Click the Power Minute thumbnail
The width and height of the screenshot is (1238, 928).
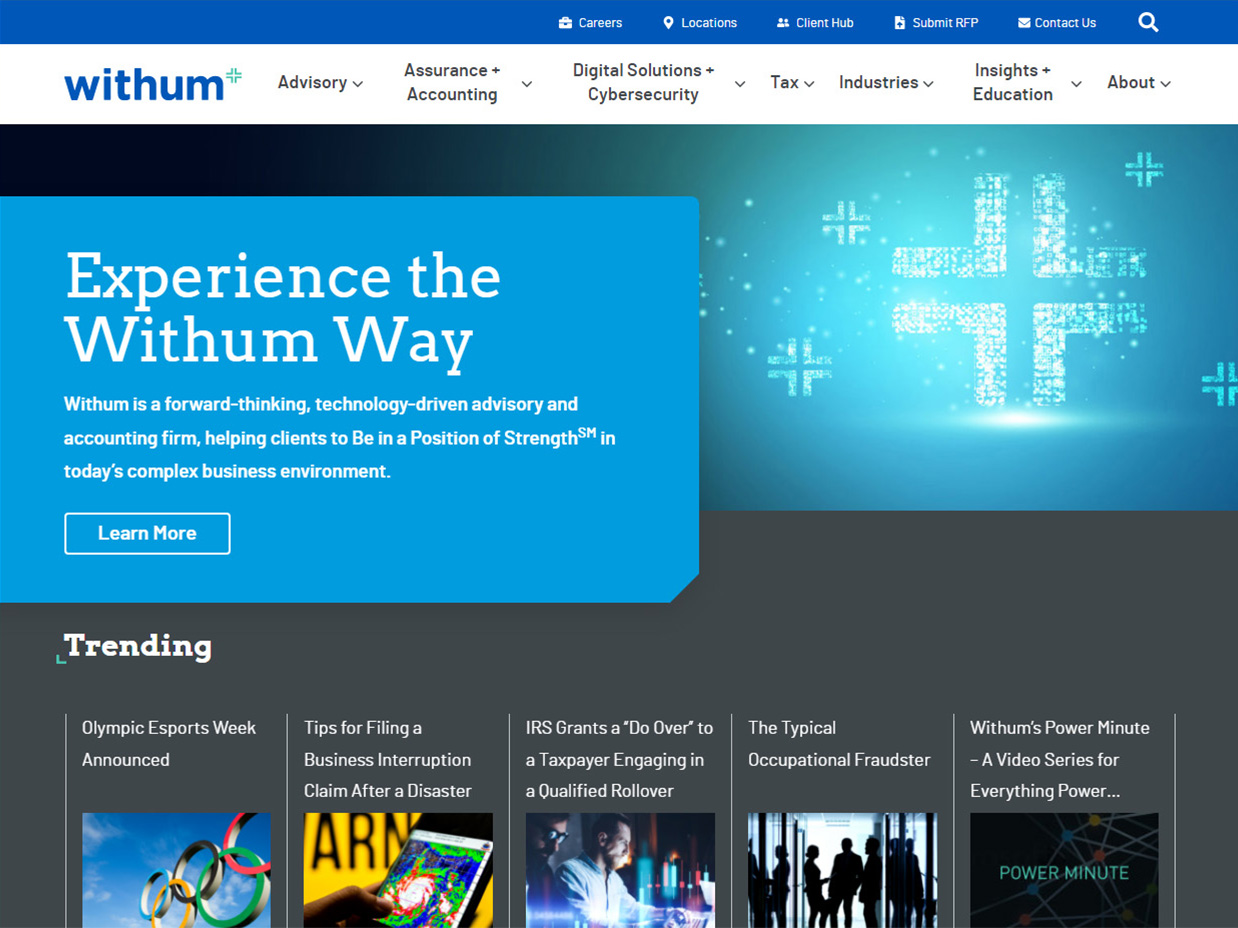point(1064,870)
